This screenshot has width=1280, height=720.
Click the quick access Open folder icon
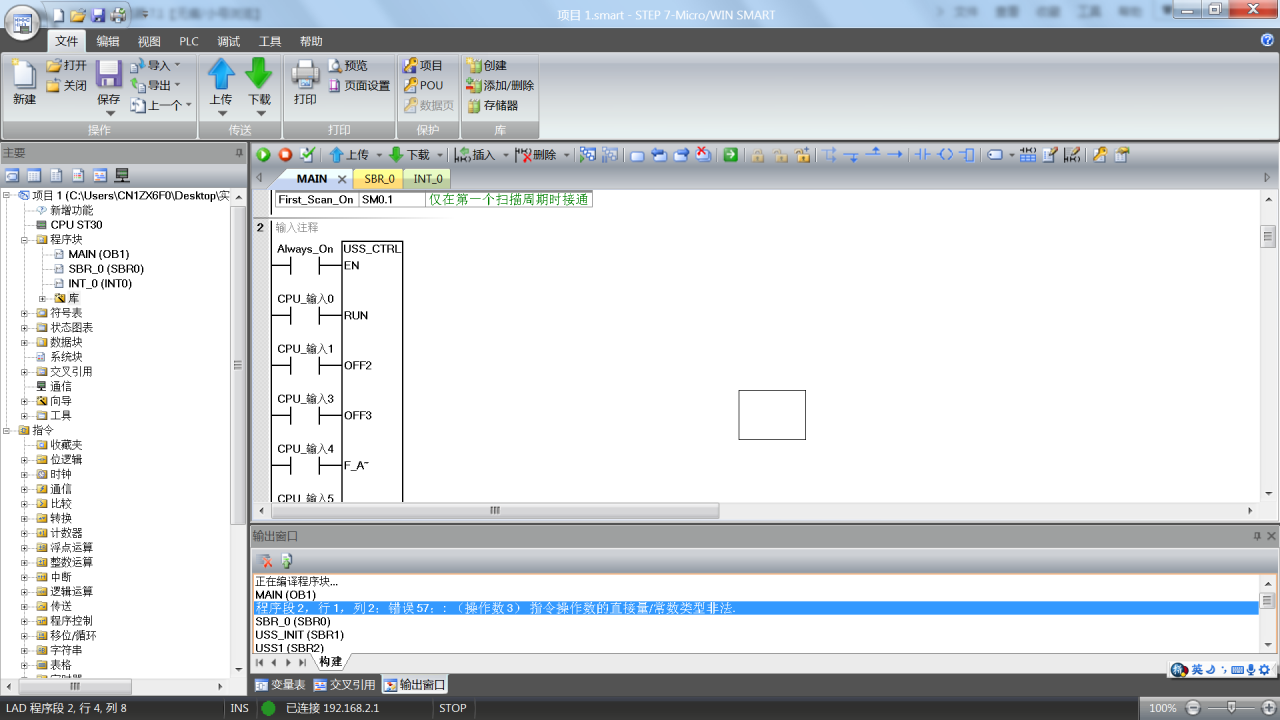[78, 15]
